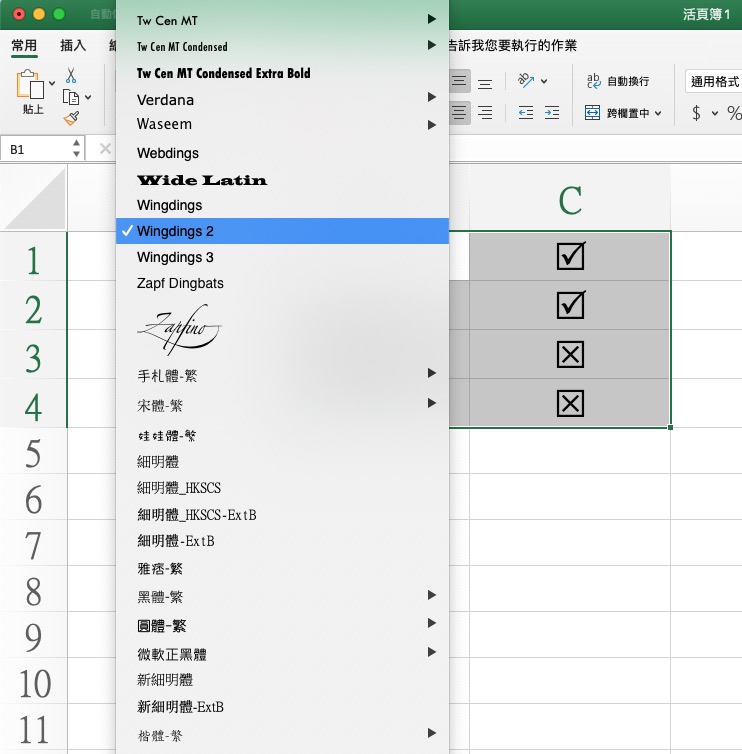This screenshot has width=742, height=754.
Task: Click the checked box in cell C2
Action: (571, 305)
